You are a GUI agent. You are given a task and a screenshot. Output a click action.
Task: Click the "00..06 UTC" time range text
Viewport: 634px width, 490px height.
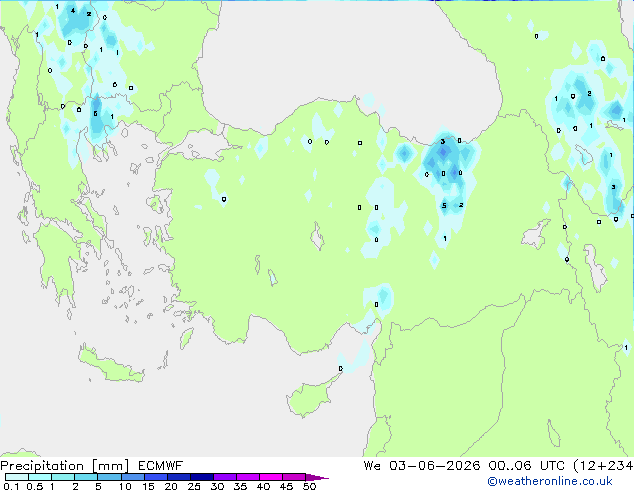click(x=526, y=466)
